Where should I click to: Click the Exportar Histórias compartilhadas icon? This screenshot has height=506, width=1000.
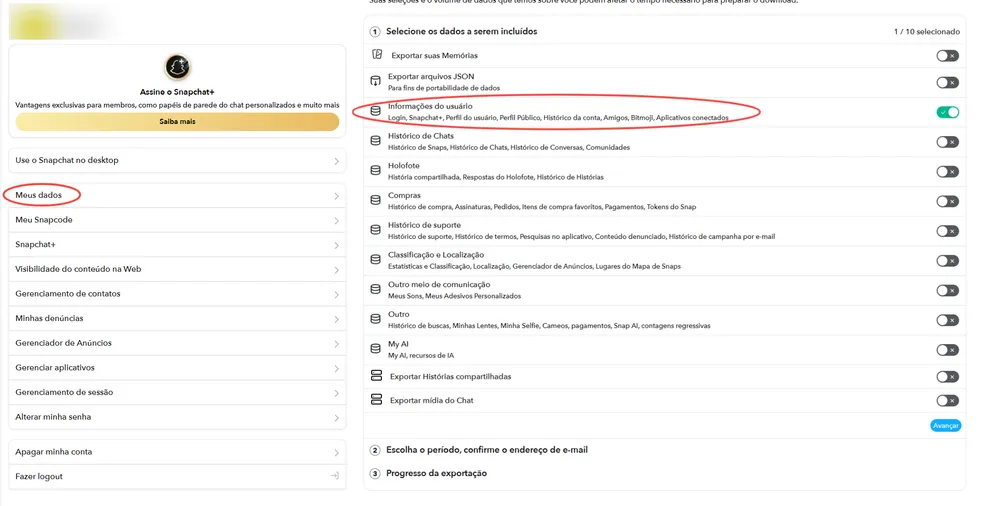click(376, 376)
